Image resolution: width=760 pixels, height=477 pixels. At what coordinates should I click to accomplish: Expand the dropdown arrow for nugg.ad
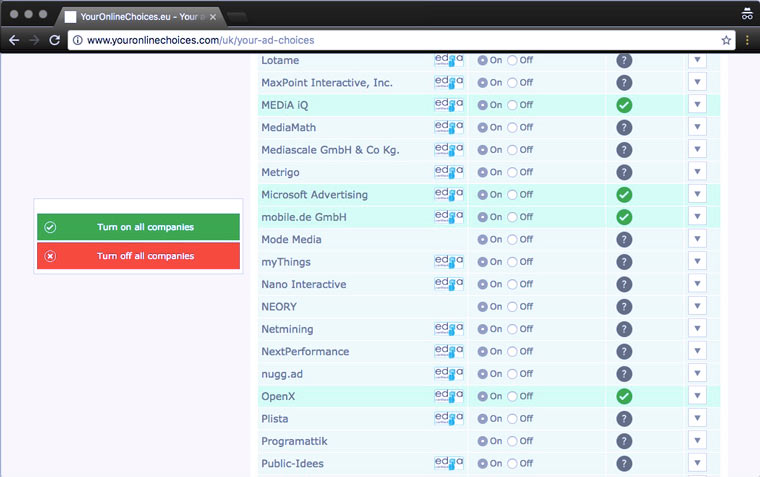pos(697,373)
